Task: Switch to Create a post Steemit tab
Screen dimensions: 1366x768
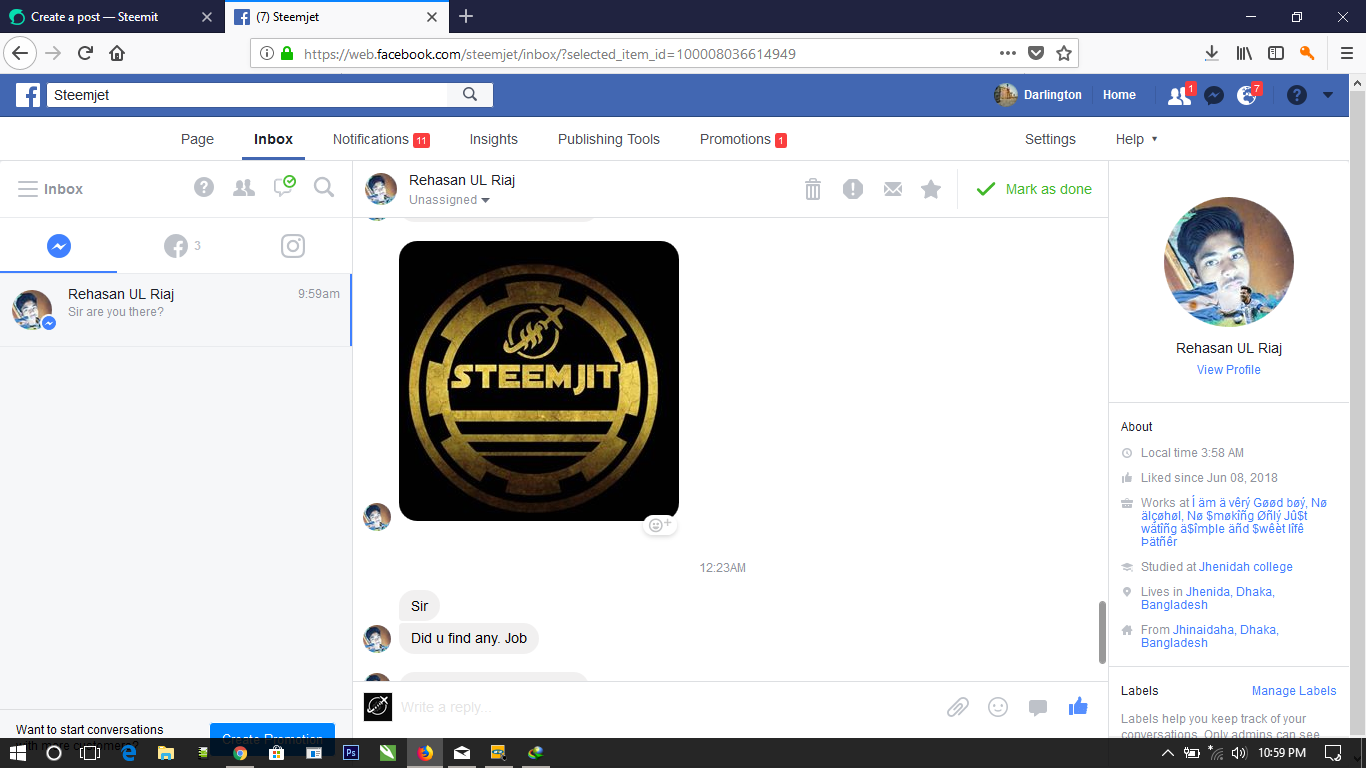Action: click(x=112, y=17)
